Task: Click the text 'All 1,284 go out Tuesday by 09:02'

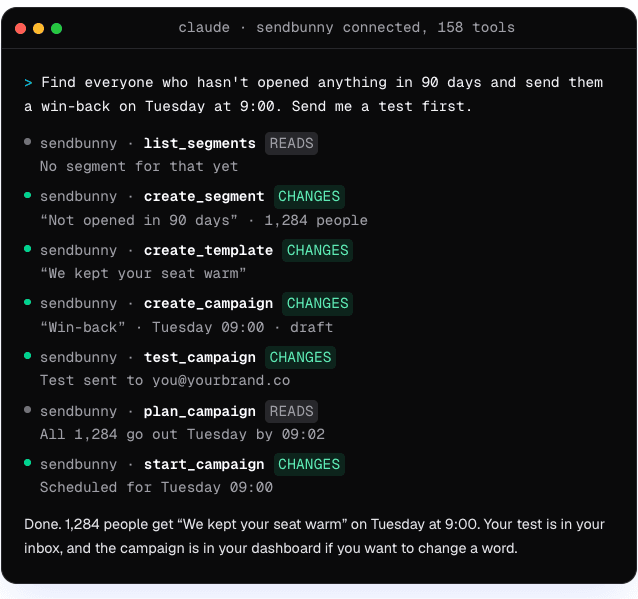Action: click(182, 434)
